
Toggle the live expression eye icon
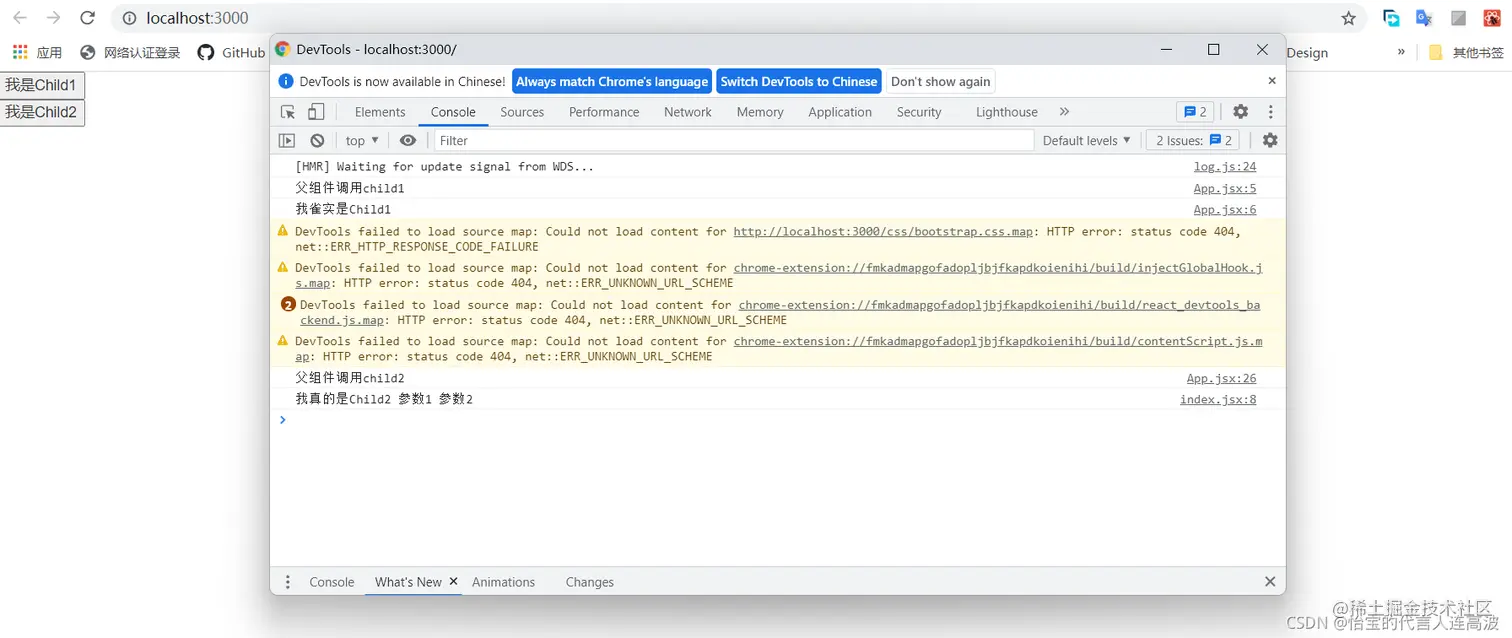pos(408,141)
